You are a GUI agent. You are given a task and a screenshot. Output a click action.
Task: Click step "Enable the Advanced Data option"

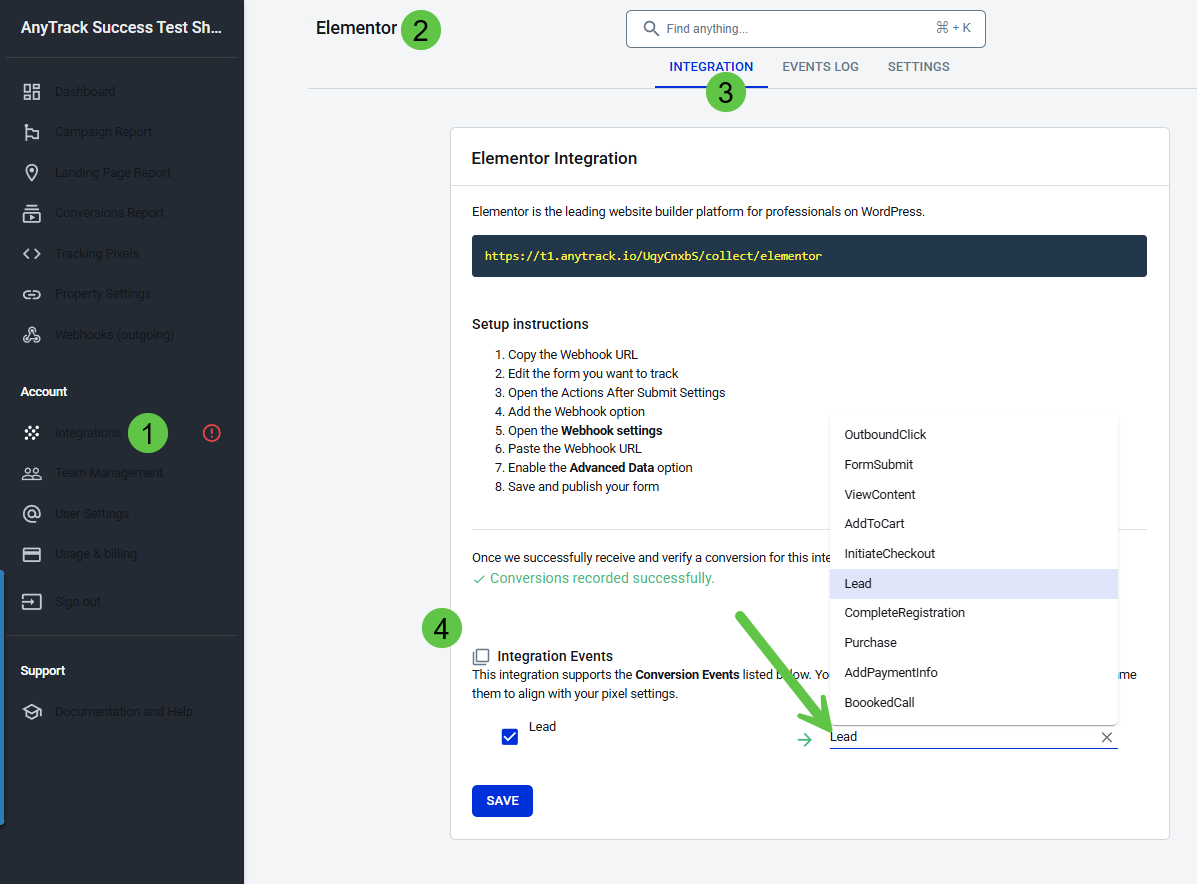(x=600, y=468)
